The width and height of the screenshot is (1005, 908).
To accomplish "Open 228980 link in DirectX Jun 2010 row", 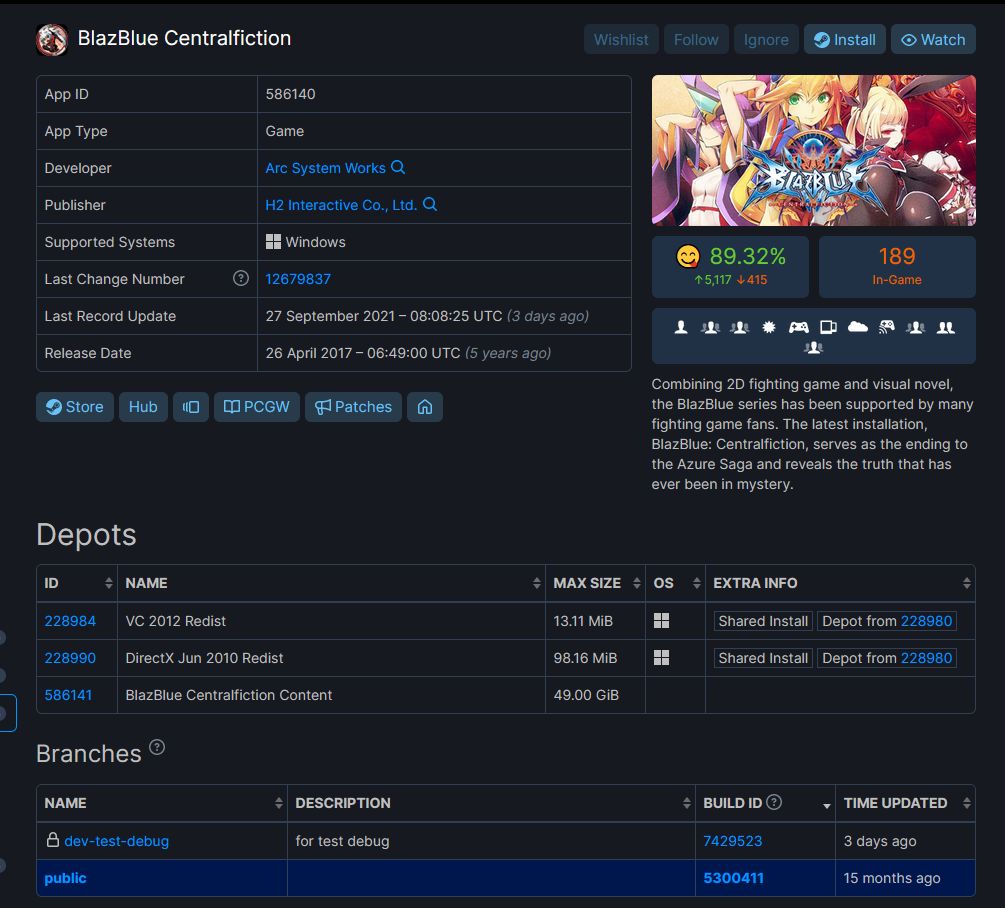I will point(926,658).
